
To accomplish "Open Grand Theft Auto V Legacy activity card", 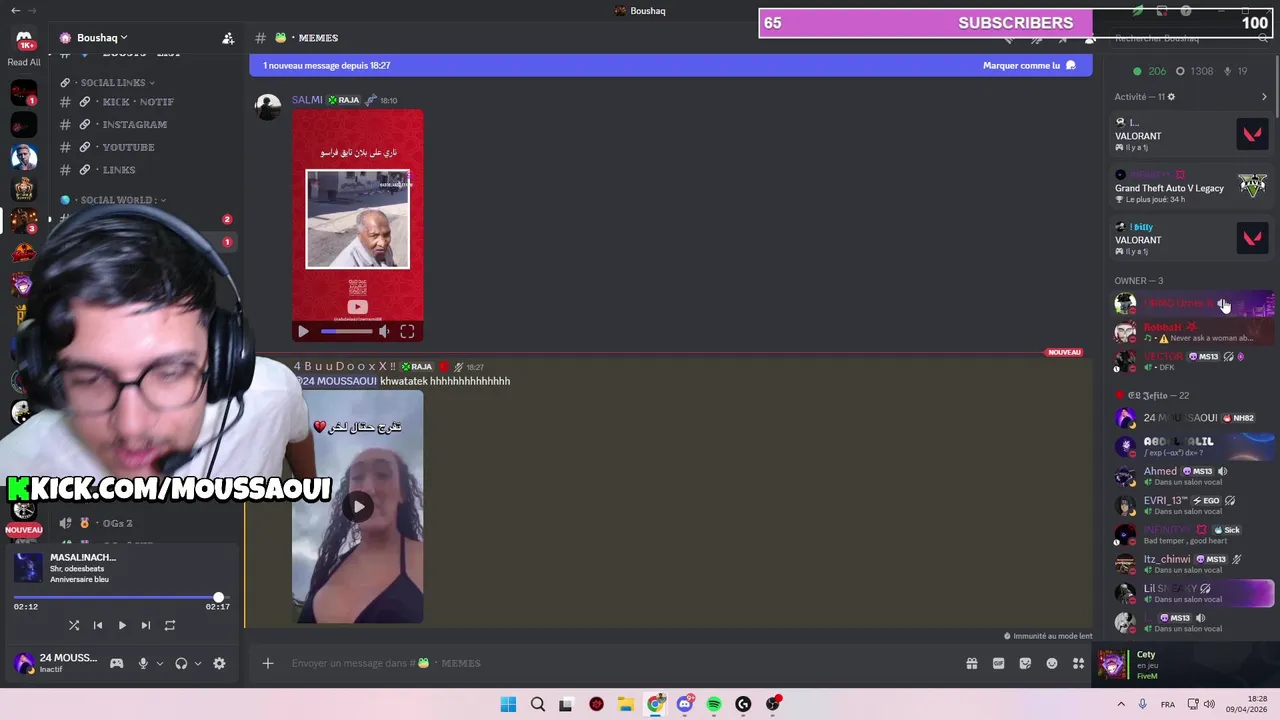I will click(1191, 186).
